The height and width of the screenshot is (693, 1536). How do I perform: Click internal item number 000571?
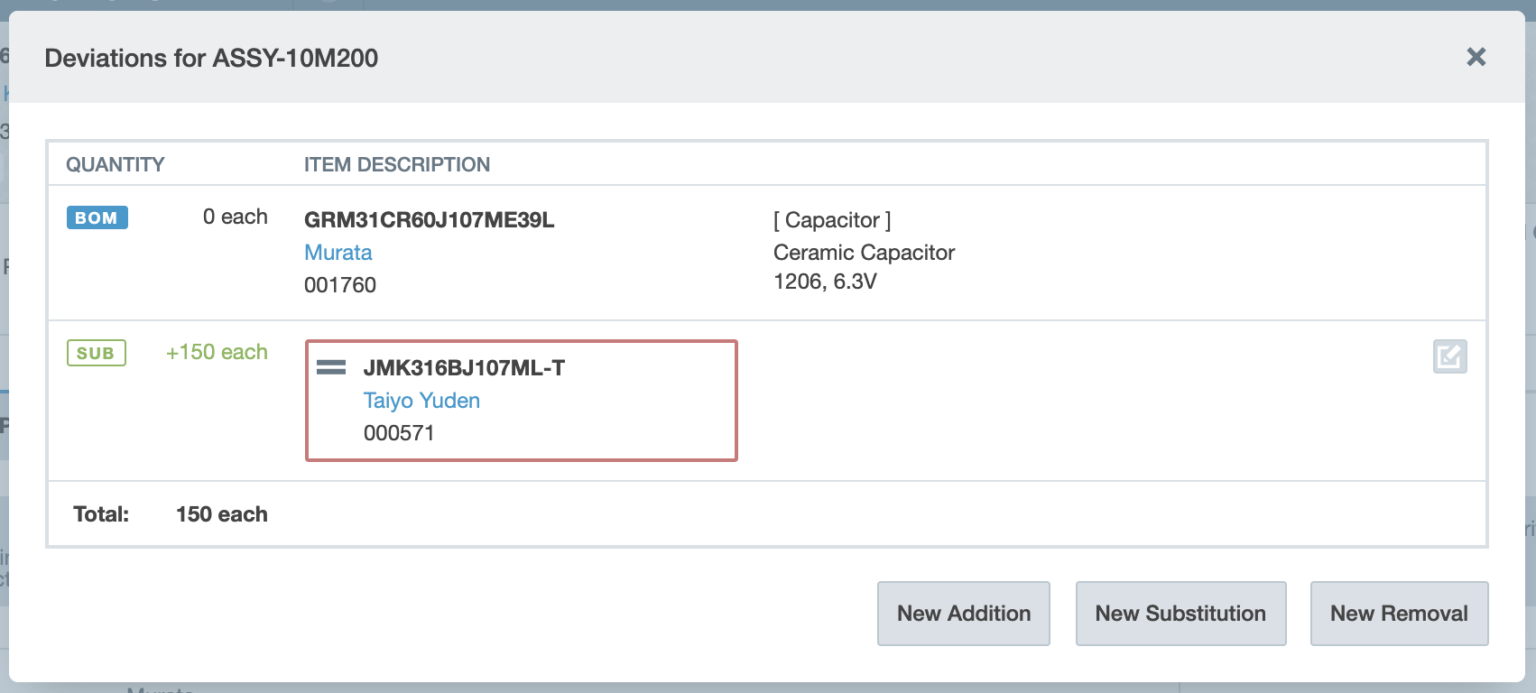(399, 433)
